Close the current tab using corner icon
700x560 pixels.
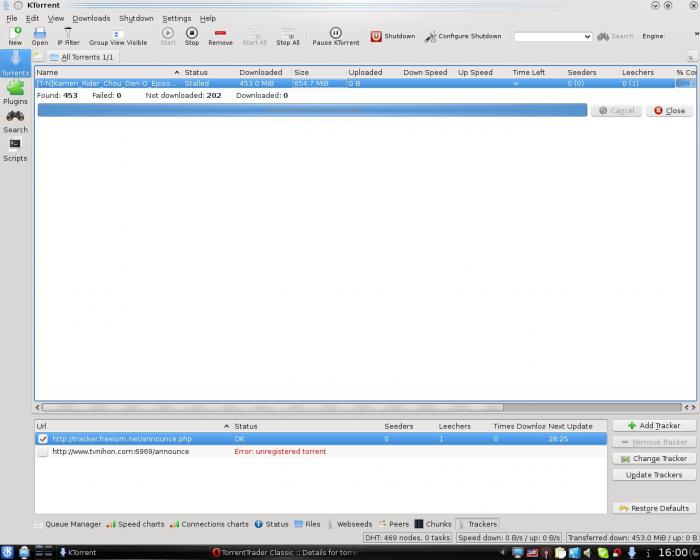pos(692,57)
